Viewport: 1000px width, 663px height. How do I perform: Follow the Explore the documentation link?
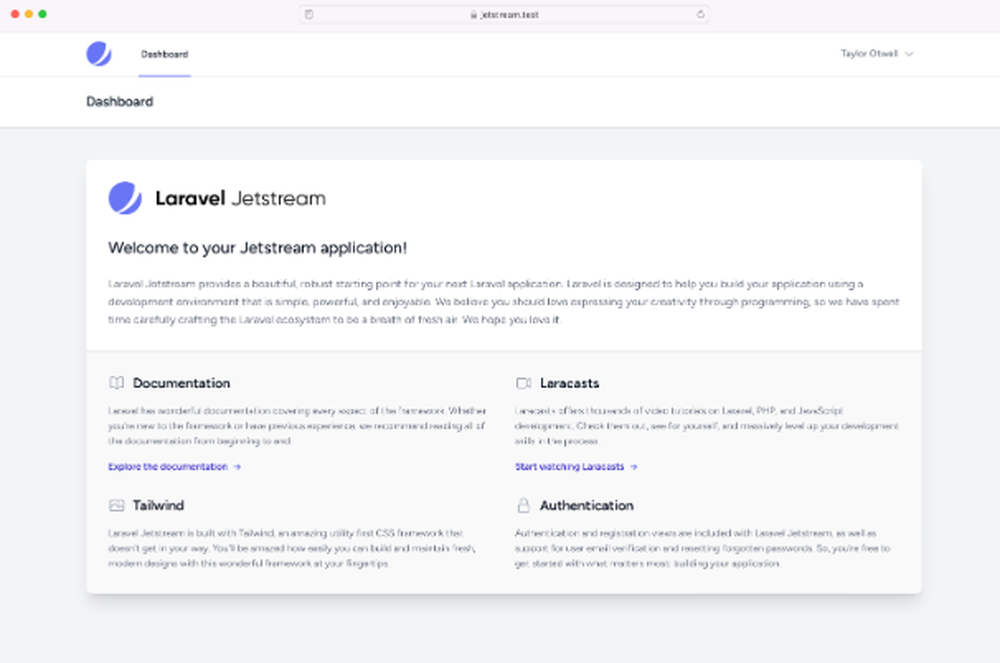click(168, 467)
